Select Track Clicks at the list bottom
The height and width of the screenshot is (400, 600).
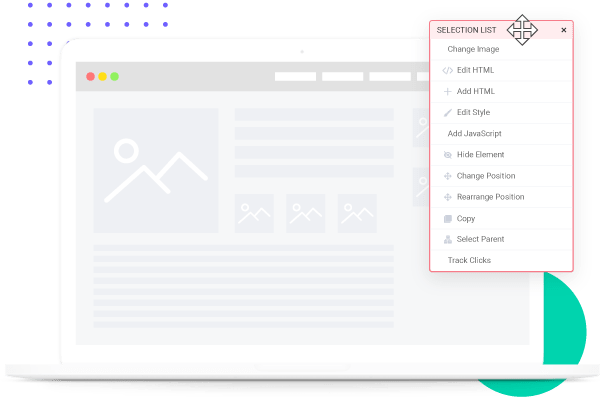tap(501, 260)
